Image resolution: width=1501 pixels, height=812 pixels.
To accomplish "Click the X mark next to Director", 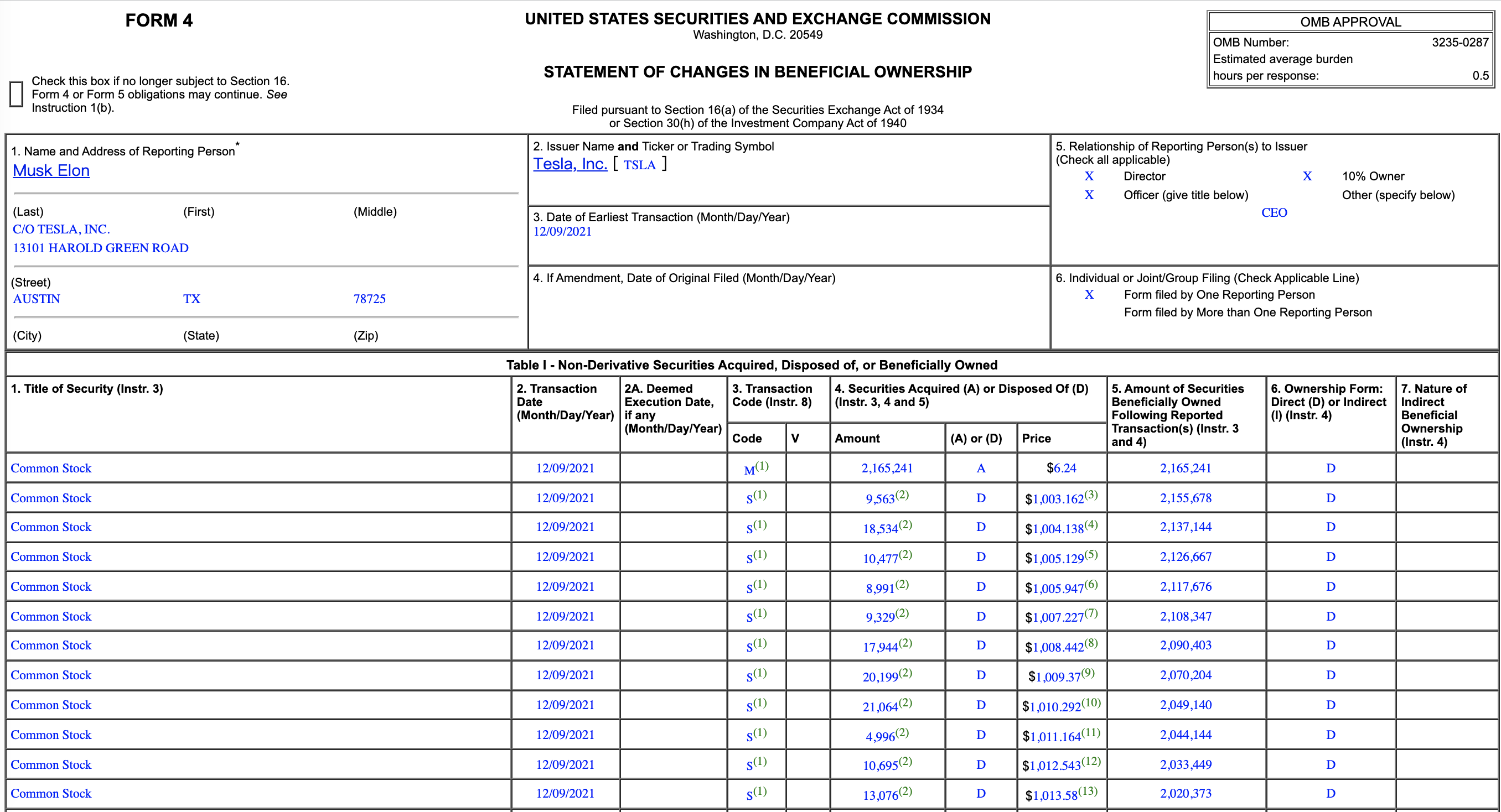I will pos(1089,176).
